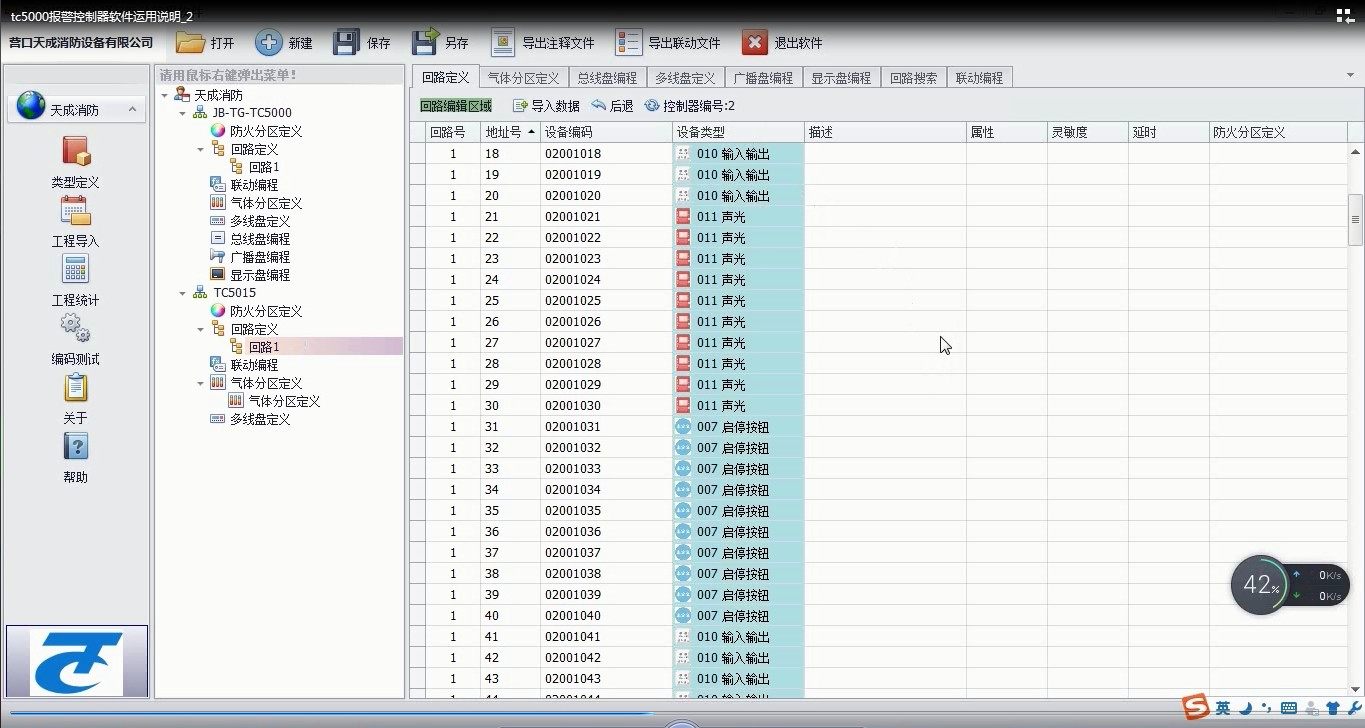Click the 设备类型 column header
Screen dimensions: 1365x728
tap(739, 132)
